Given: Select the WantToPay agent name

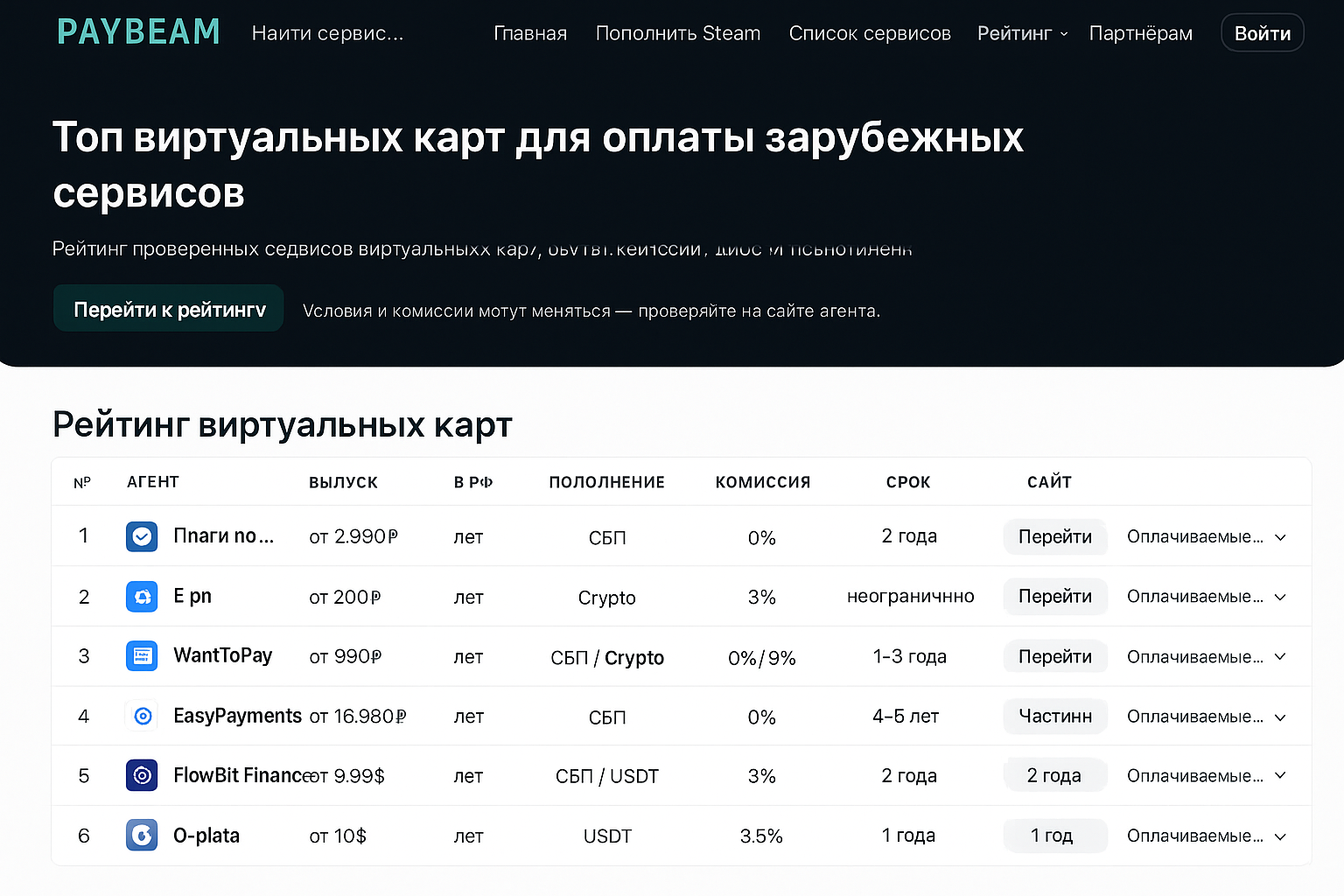Looking at the screenshot, I should (x=223, y=655).
